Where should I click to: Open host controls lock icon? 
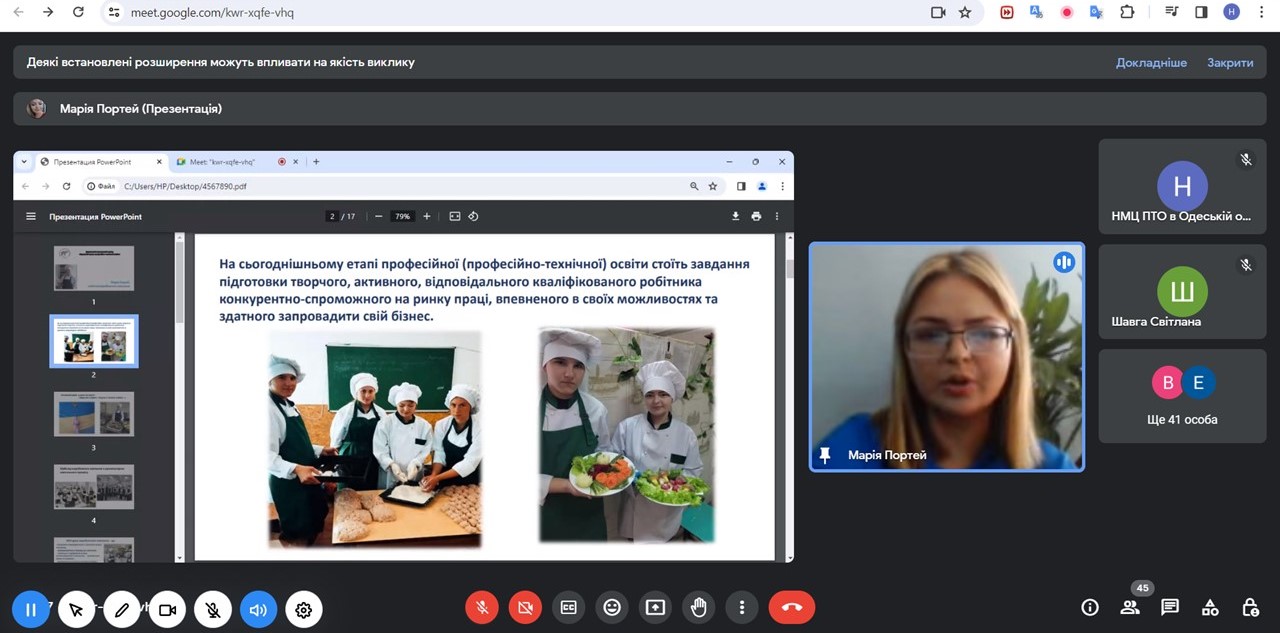tap(1250, 608)
